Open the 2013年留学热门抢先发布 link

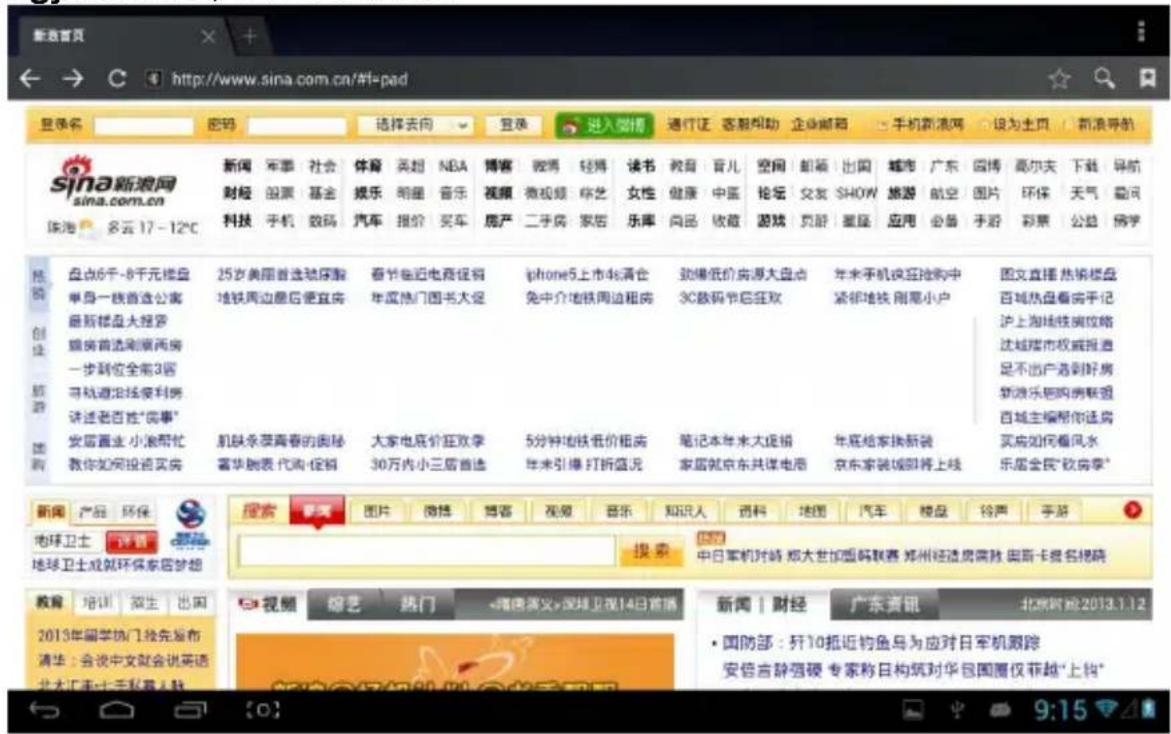pos(119,635)
